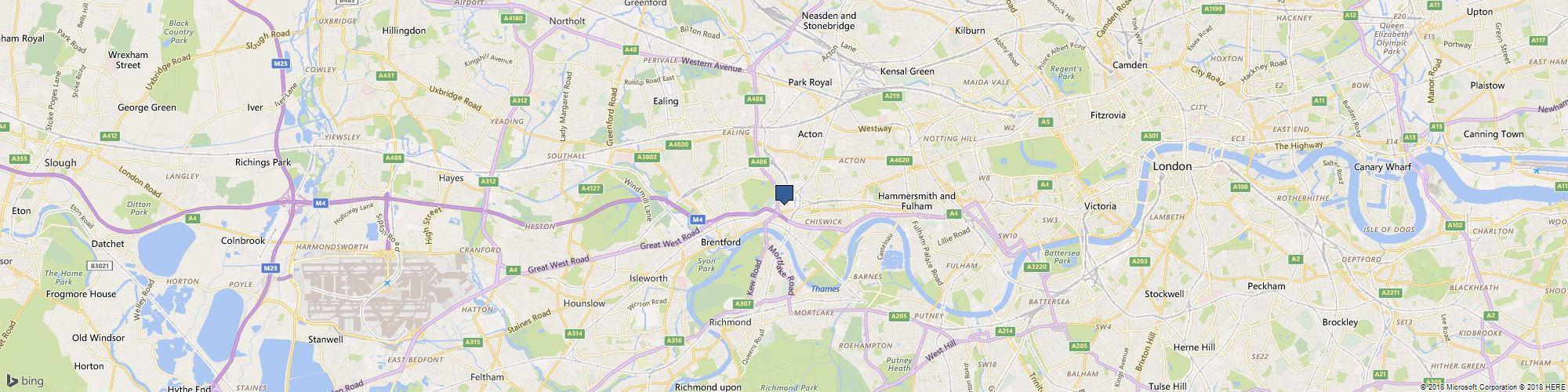Click the Richmond place label
The image size is (1568, 392).
(729, 322)
